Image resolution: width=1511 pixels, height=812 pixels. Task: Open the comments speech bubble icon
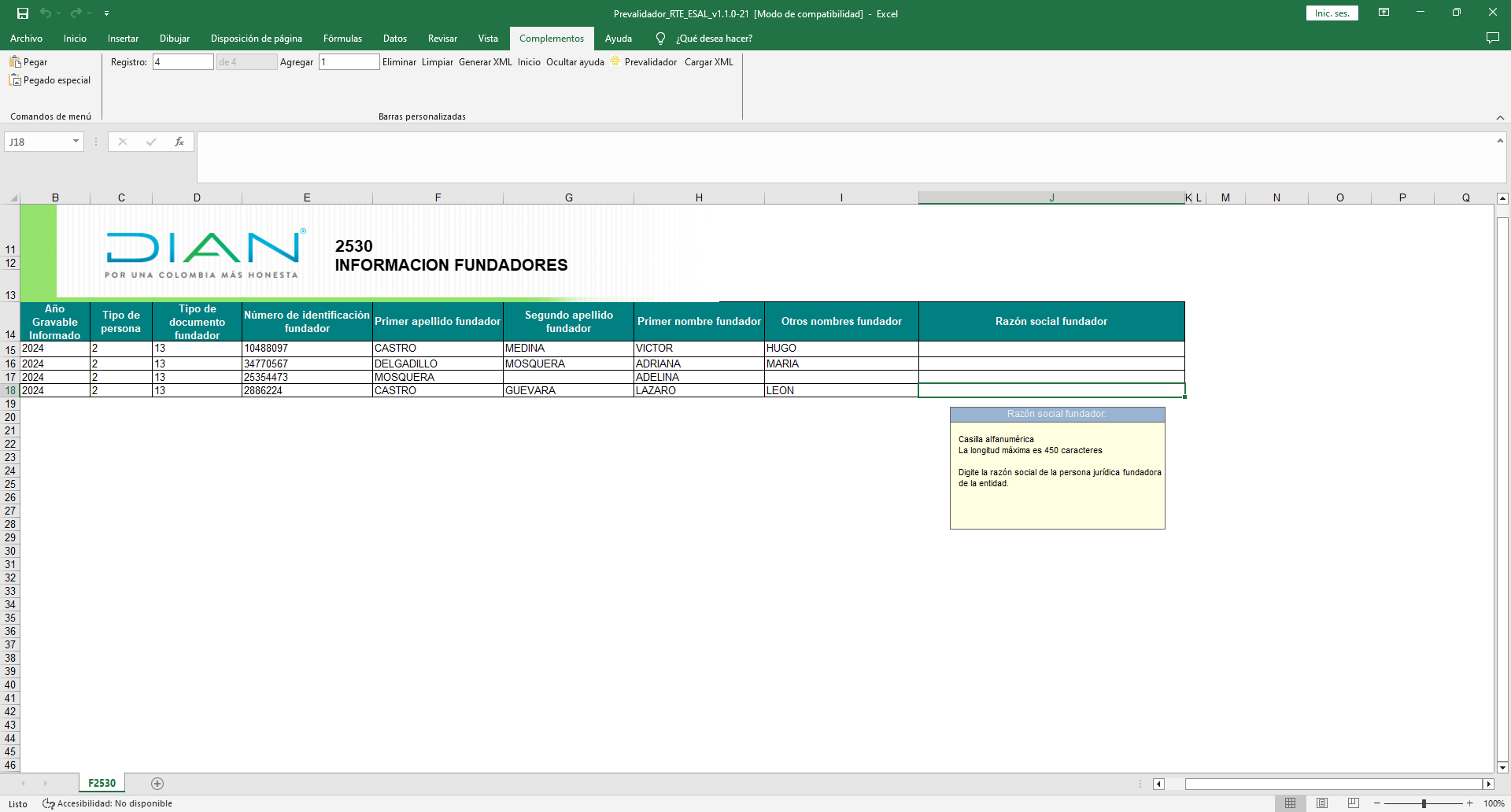(1492, 38)
